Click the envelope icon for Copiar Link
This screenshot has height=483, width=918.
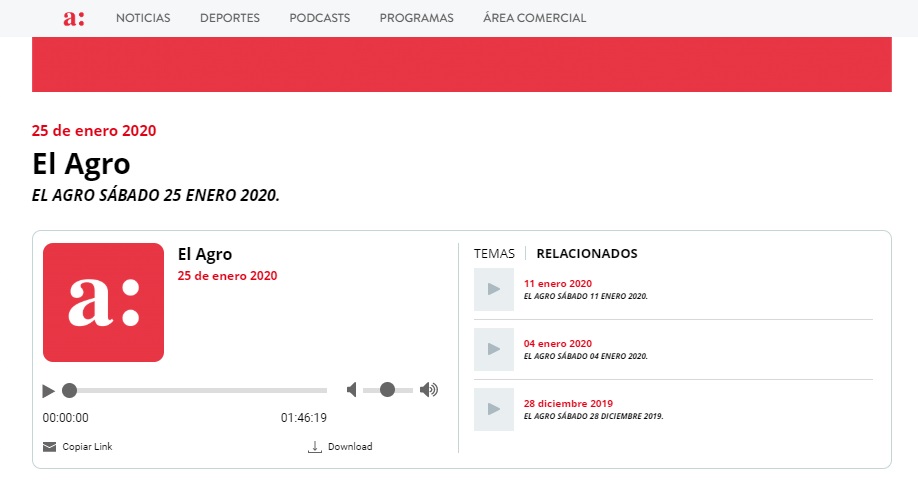[x=49, y=447]
